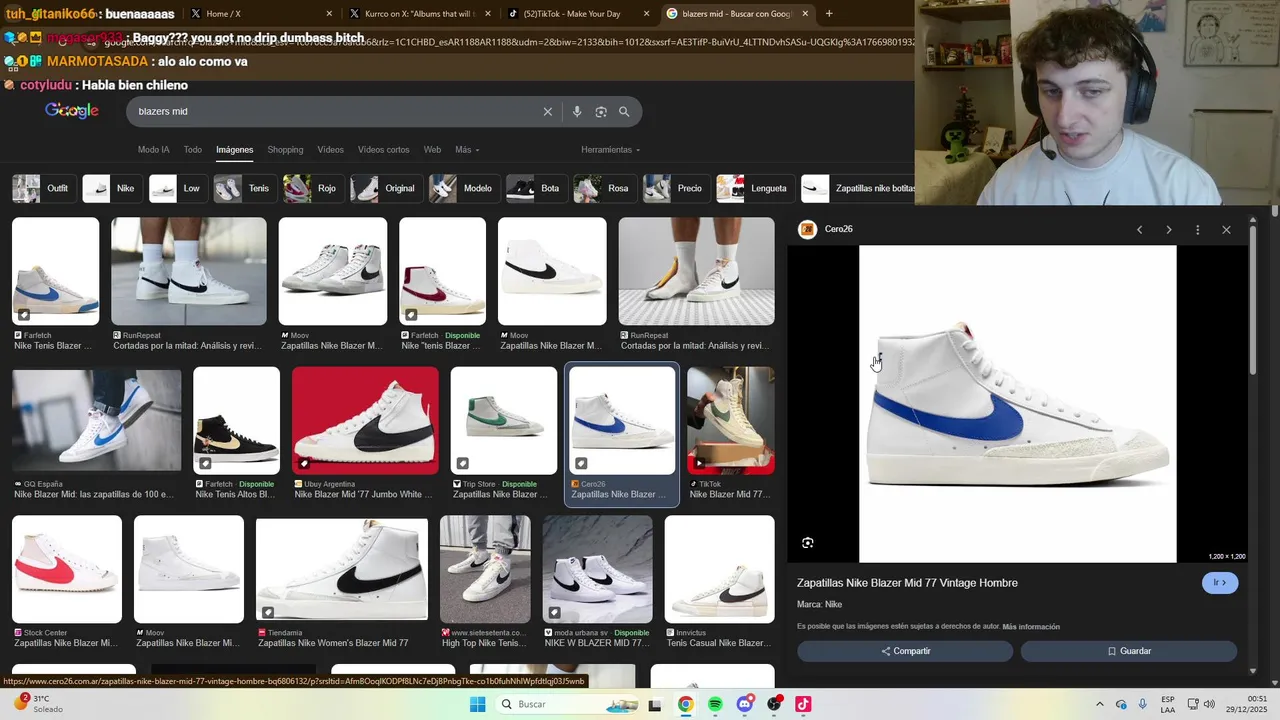Open the GQ España blue Blazer thumbnail

coord(97,420)
